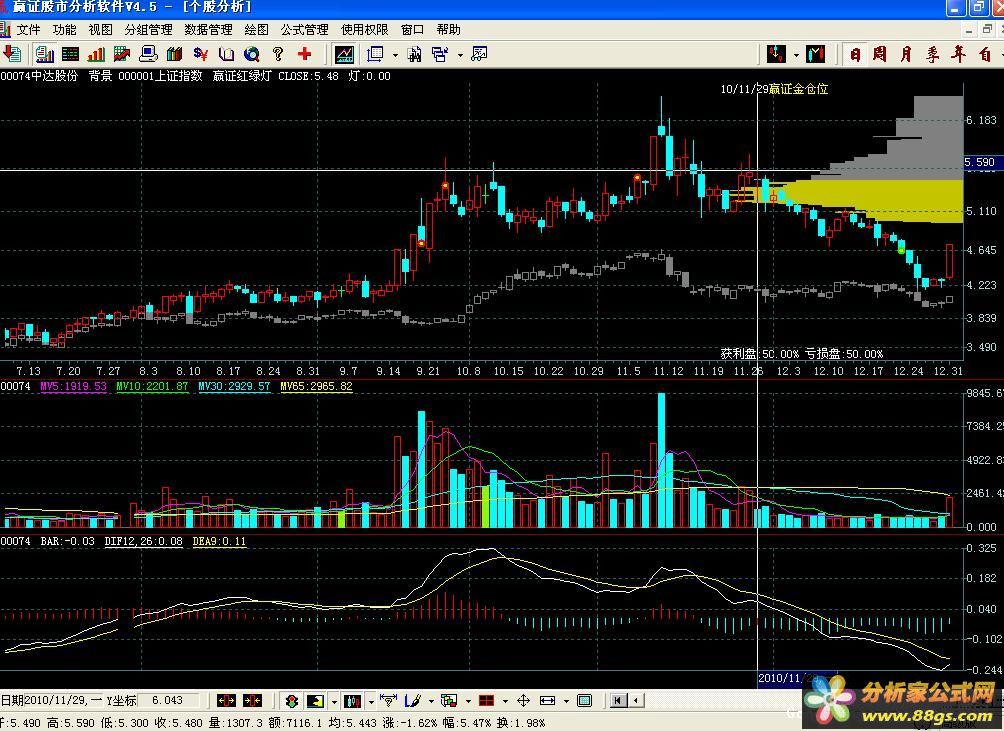Open dropdown next to pen drawing tool
This screenshot has width=1004, height=731.
(x=431, y=702)
